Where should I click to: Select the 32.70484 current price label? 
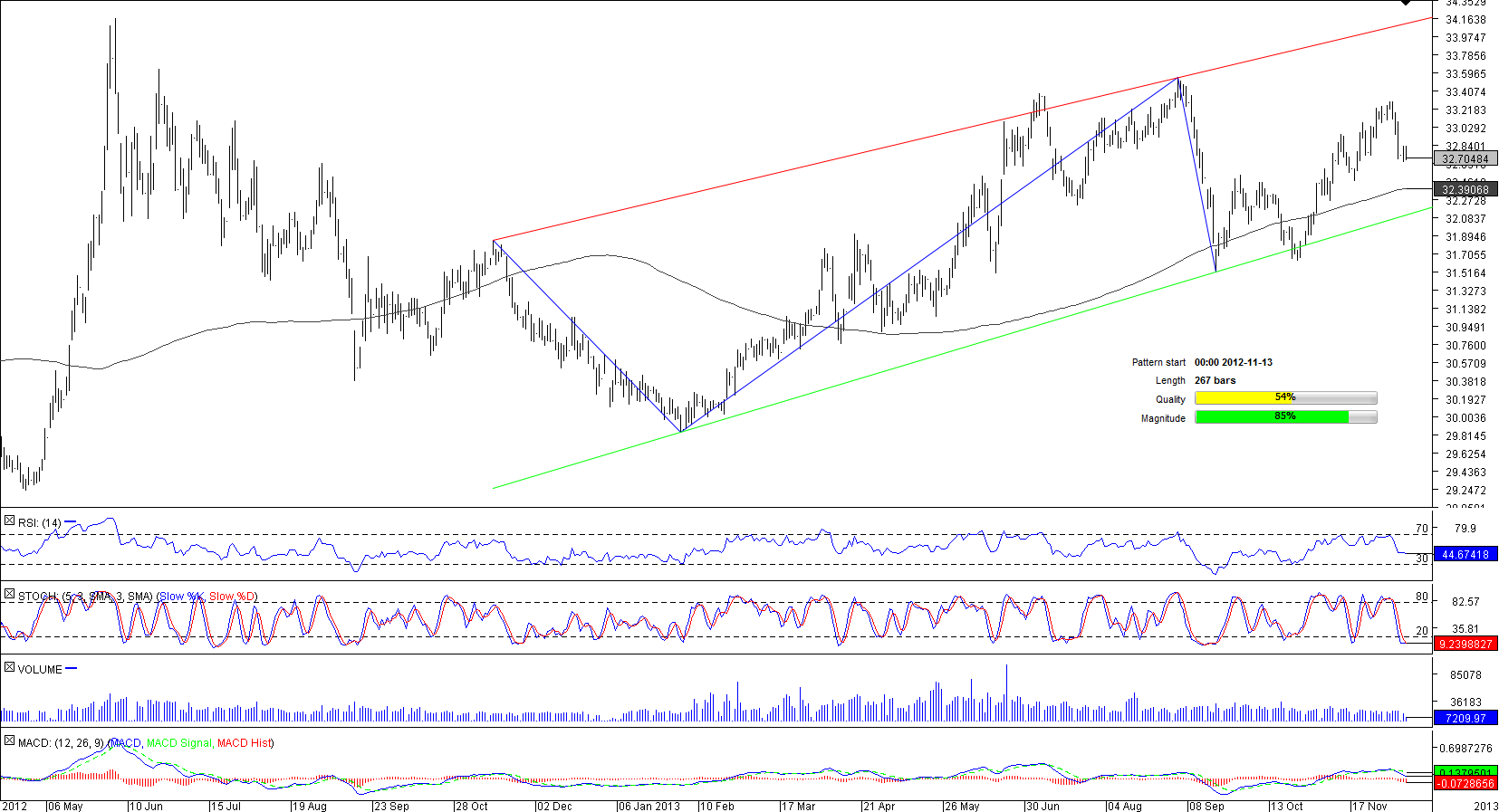click(1465, 159)
